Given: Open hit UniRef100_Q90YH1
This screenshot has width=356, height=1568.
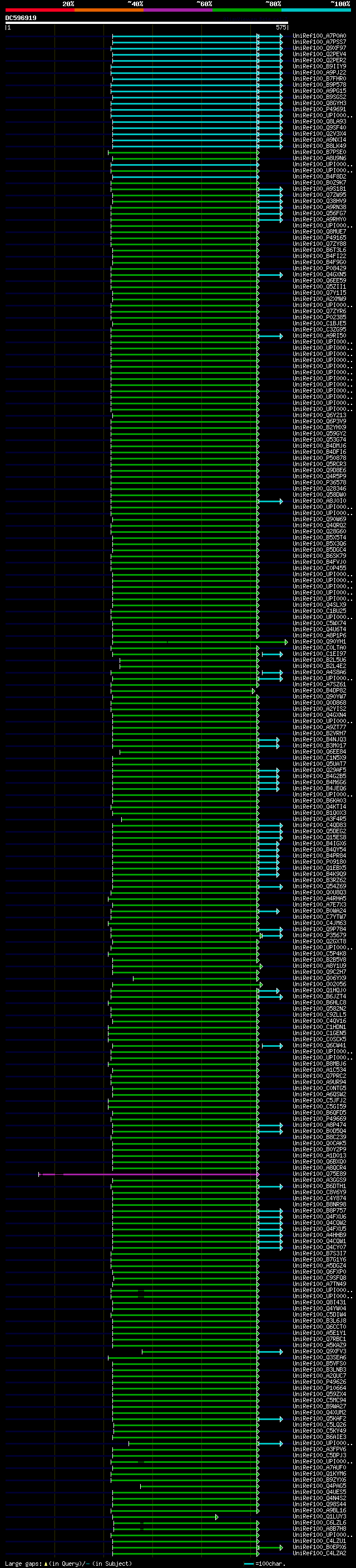Looking at the screenshot, I should 319,641.
